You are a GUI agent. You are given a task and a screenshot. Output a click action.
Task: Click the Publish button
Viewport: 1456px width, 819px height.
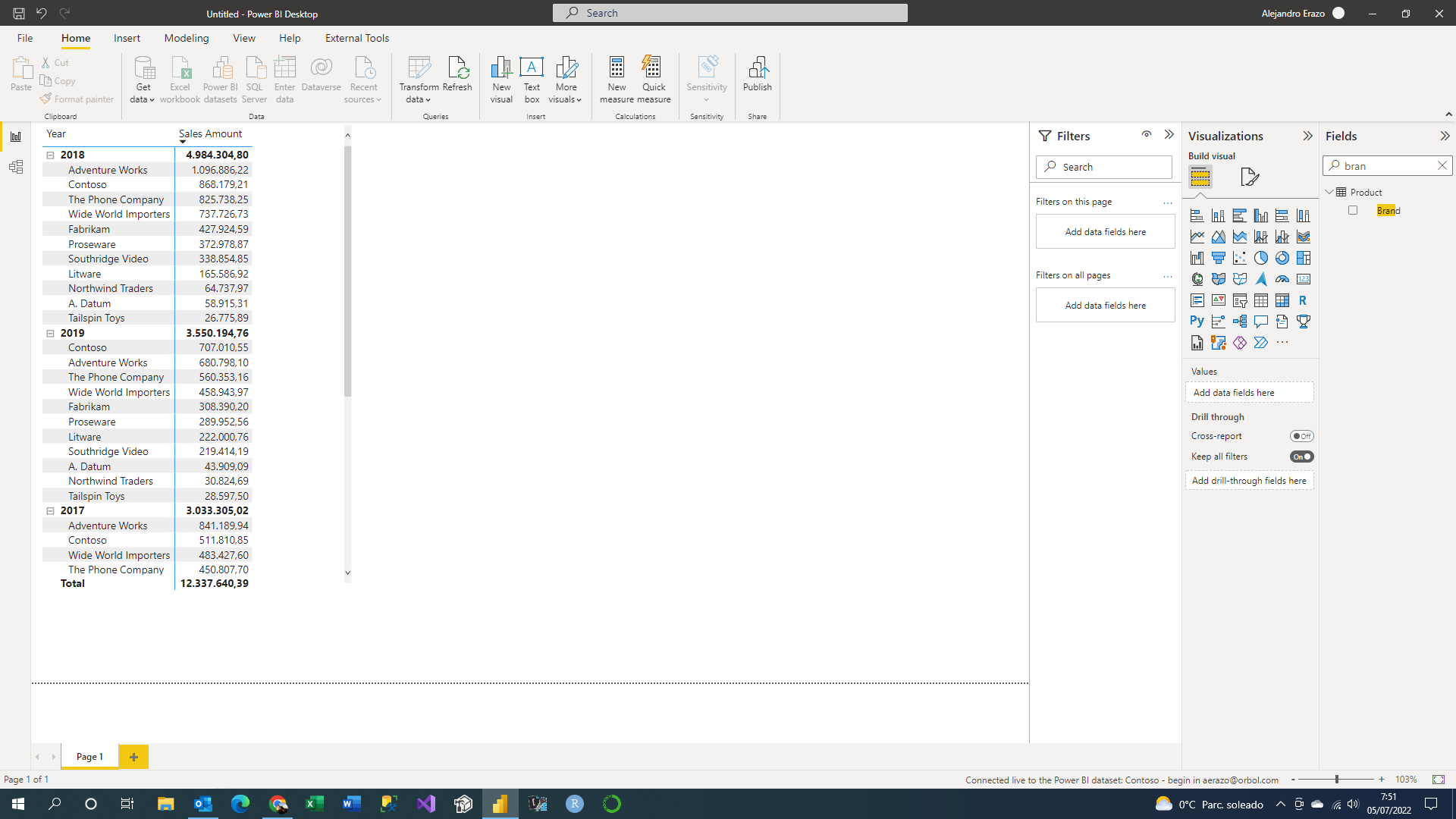coord(758,74)
